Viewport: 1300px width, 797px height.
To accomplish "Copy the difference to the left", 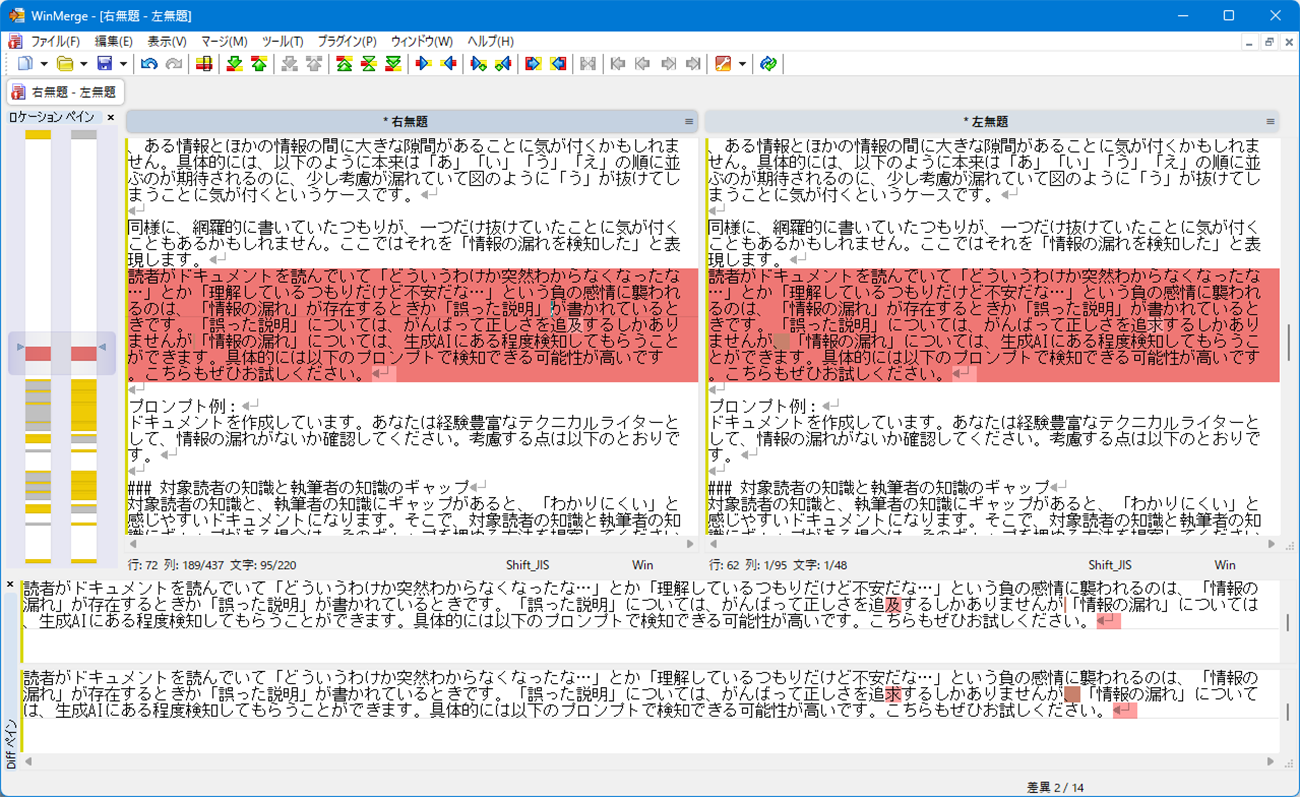I will click(x=447, y=64).
